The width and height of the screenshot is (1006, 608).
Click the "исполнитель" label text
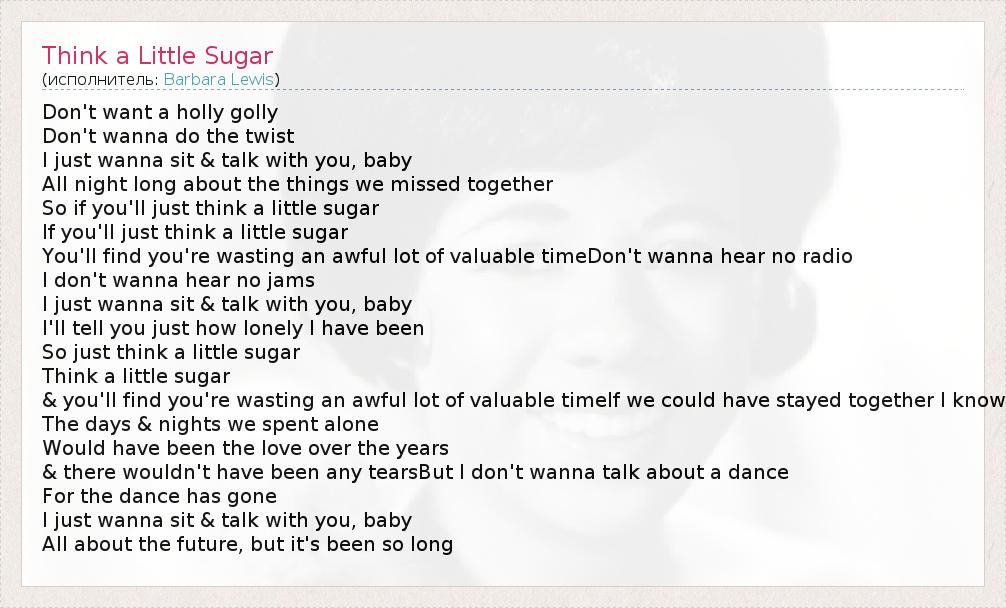pos(101,79)
